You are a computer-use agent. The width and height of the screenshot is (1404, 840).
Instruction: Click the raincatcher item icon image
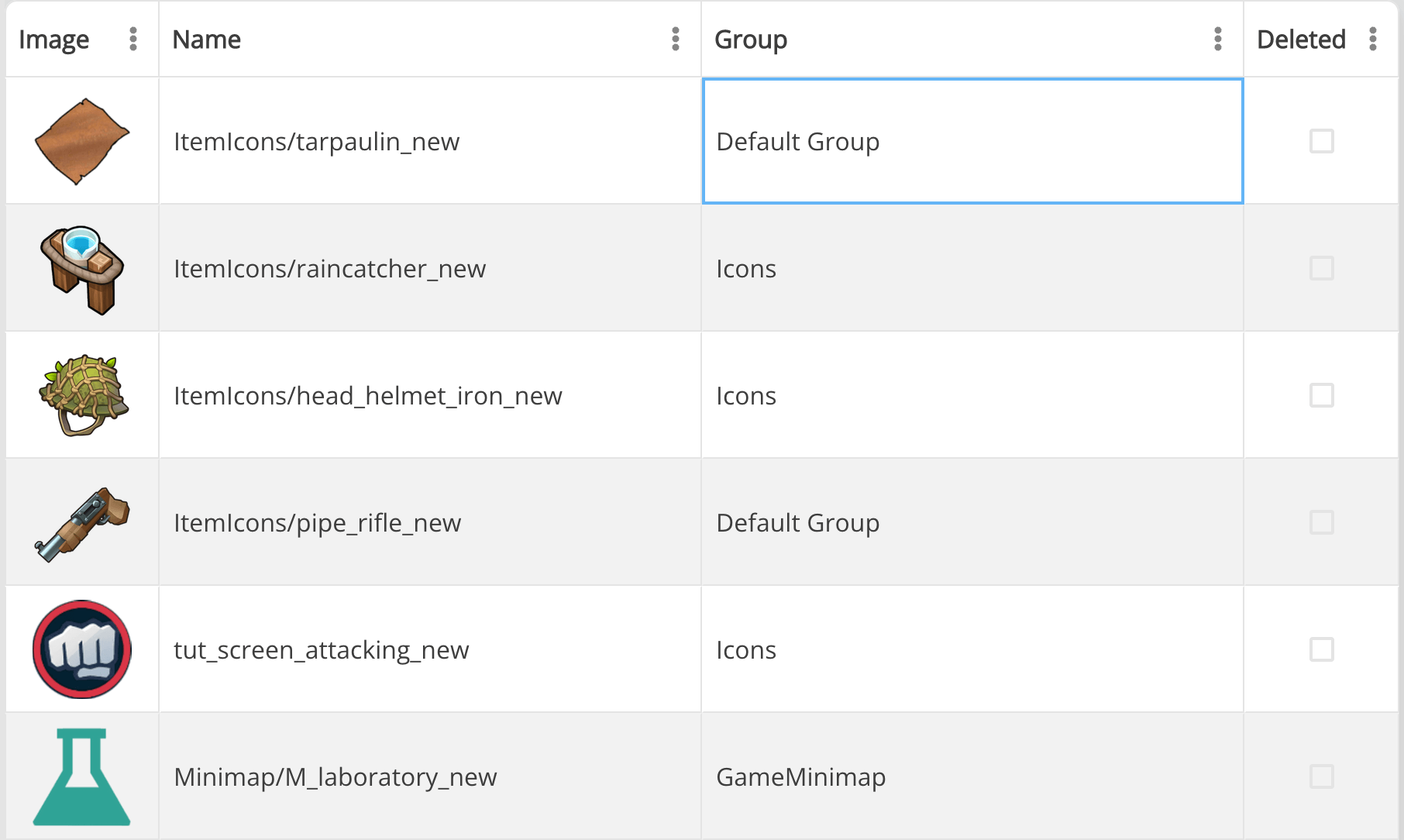pyautogui.click(x=82, y=269)
